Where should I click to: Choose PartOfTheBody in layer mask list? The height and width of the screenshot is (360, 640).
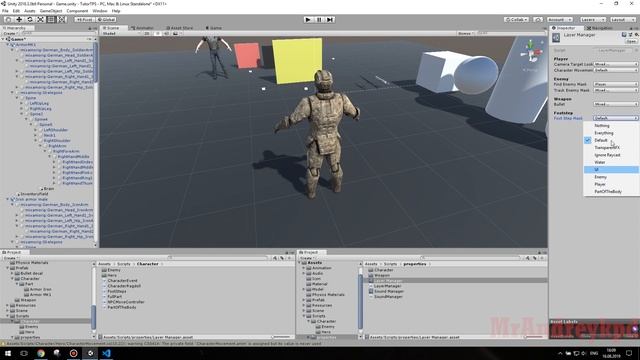611,191
